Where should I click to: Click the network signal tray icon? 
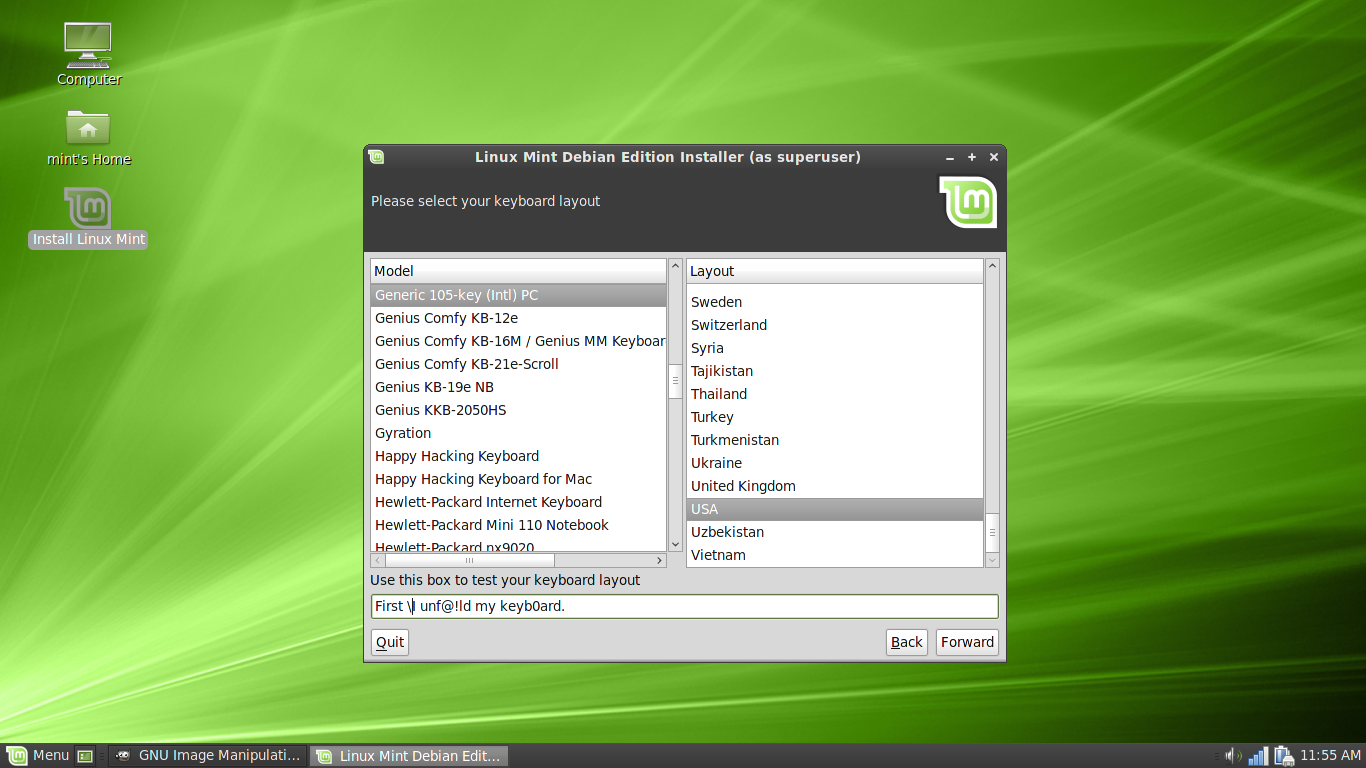click(x=1259, y=756)
